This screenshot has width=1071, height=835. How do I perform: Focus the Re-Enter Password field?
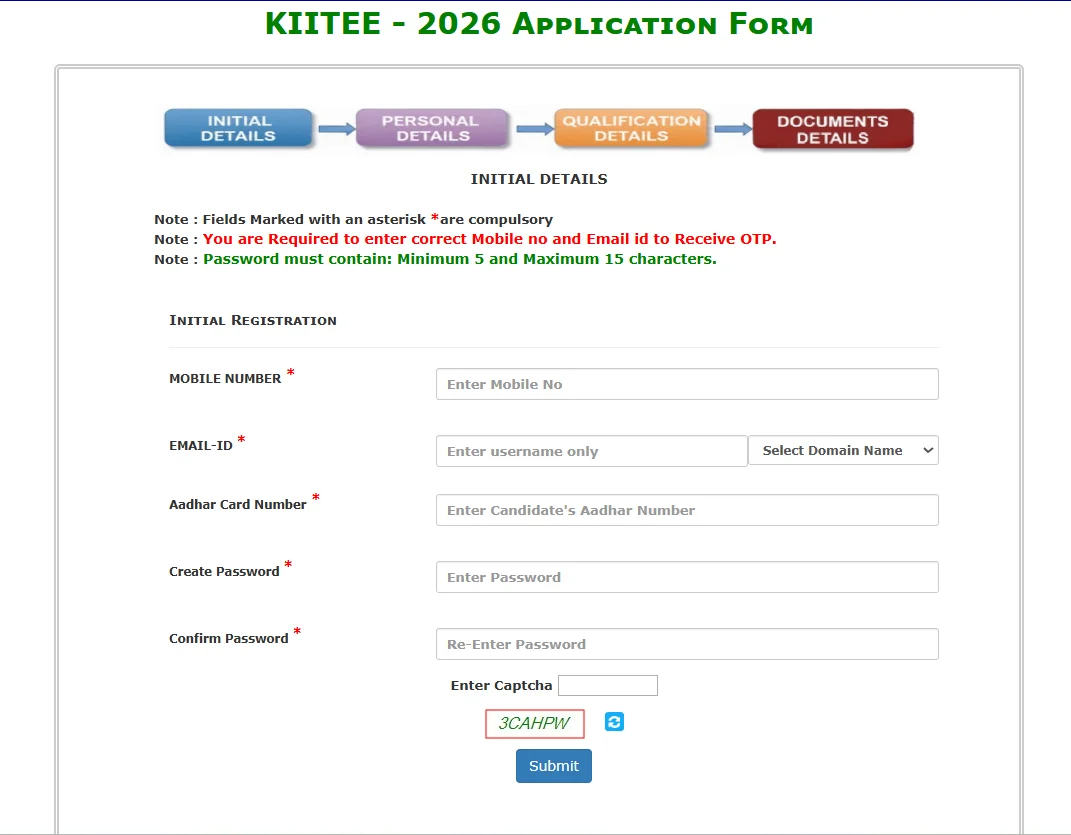point(687,644)
